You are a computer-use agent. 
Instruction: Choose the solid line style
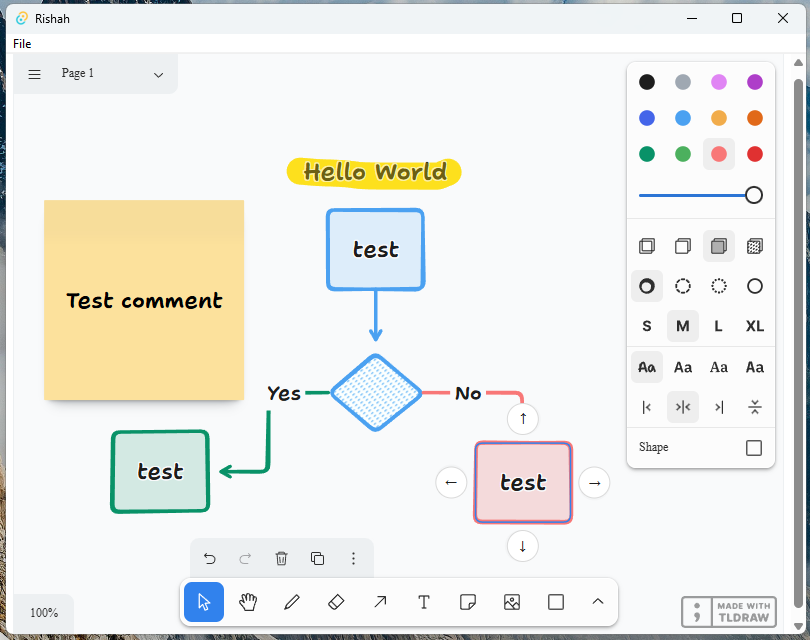coord(755,286)
